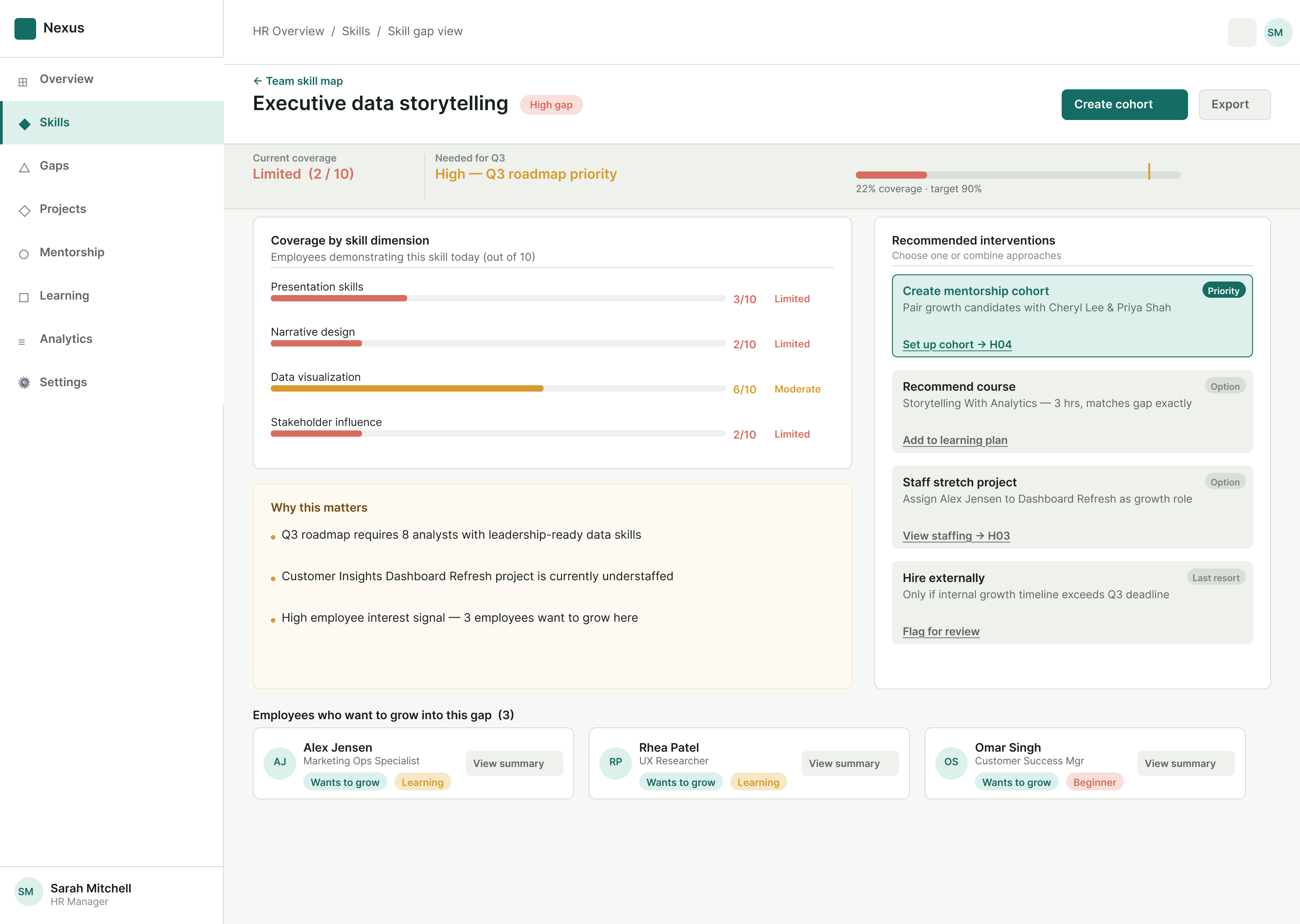1300x924 pixels.
Task: Click the Stakeholder influence coverage bar
Action: 497,434
